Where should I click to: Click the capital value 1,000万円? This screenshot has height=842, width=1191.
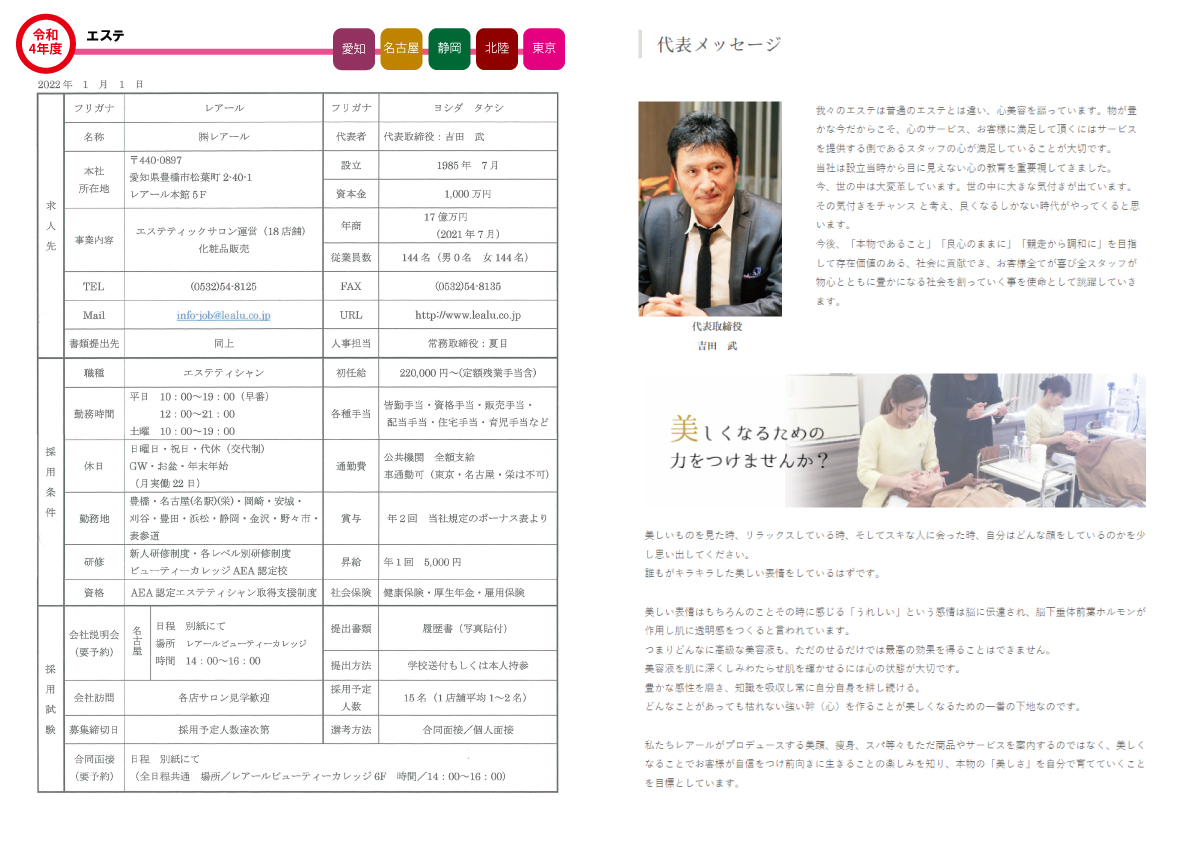[x=468, y=194]
